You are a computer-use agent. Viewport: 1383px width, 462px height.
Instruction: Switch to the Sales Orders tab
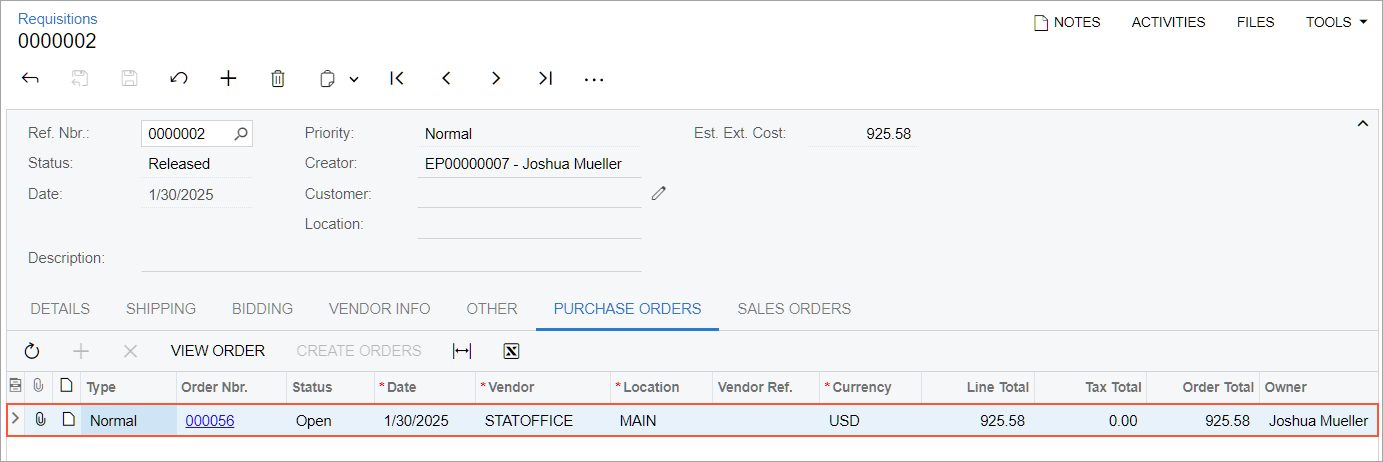click(x=794, y=309)
